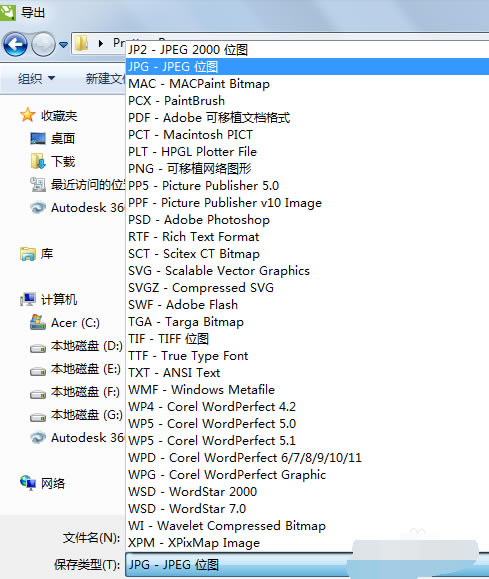The height and width of the screenshot is (579, 489).
Task: Choose WP5 - Corel WordPerfect 5.0
Action: pos(307,423)
